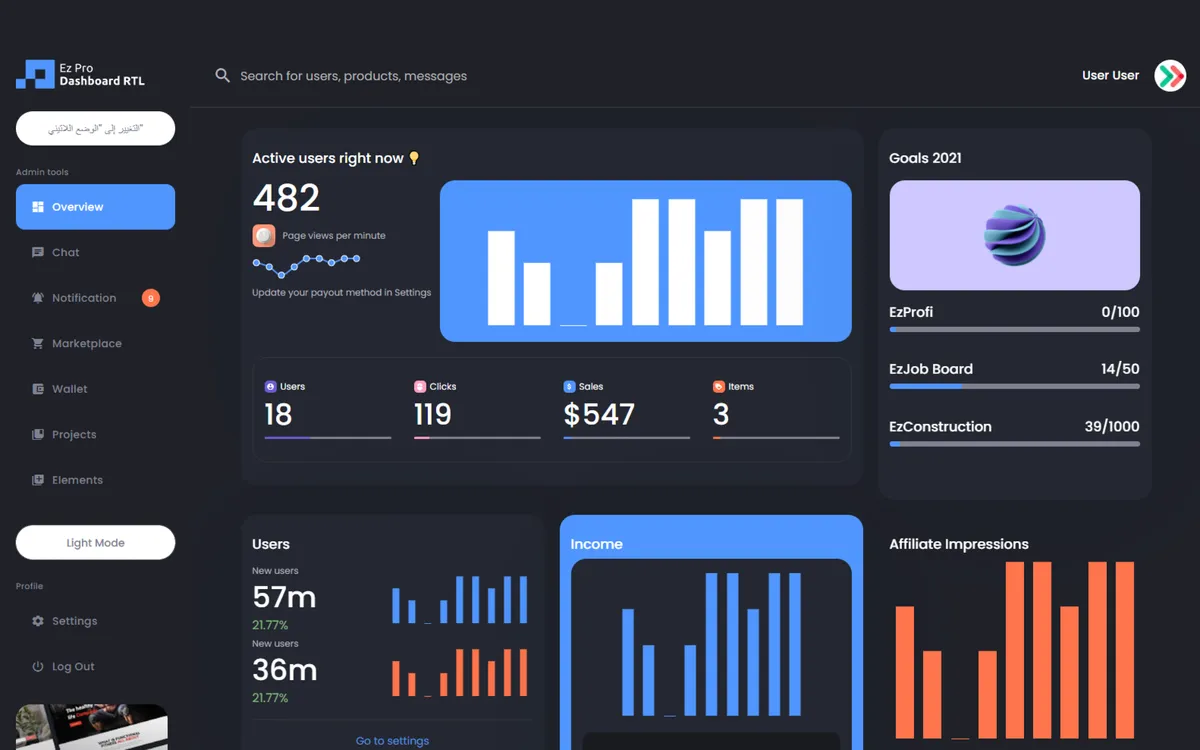Open the Chat menu item
The image size is (1200, 750).
tap(95, 252)
